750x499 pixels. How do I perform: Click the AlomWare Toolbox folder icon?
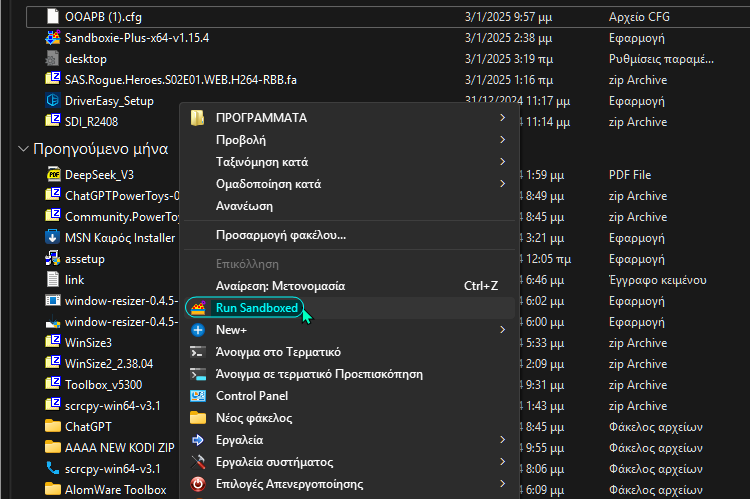53,489
